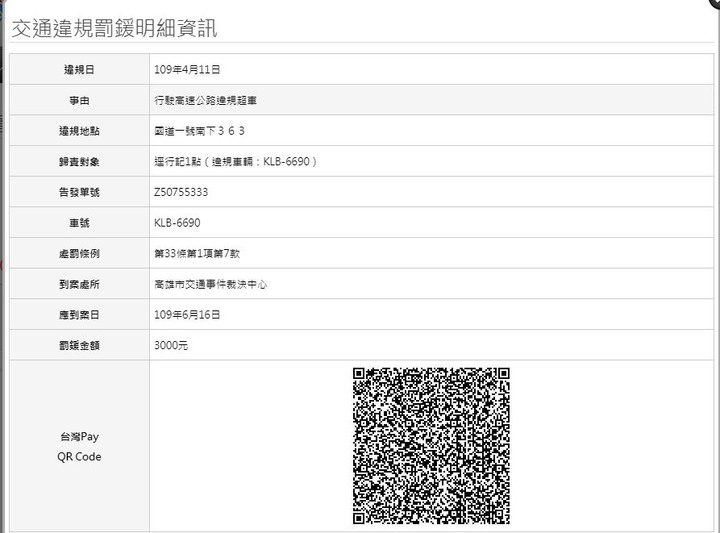
Task: Select the 事由 label cell
Action: [79, 100]
